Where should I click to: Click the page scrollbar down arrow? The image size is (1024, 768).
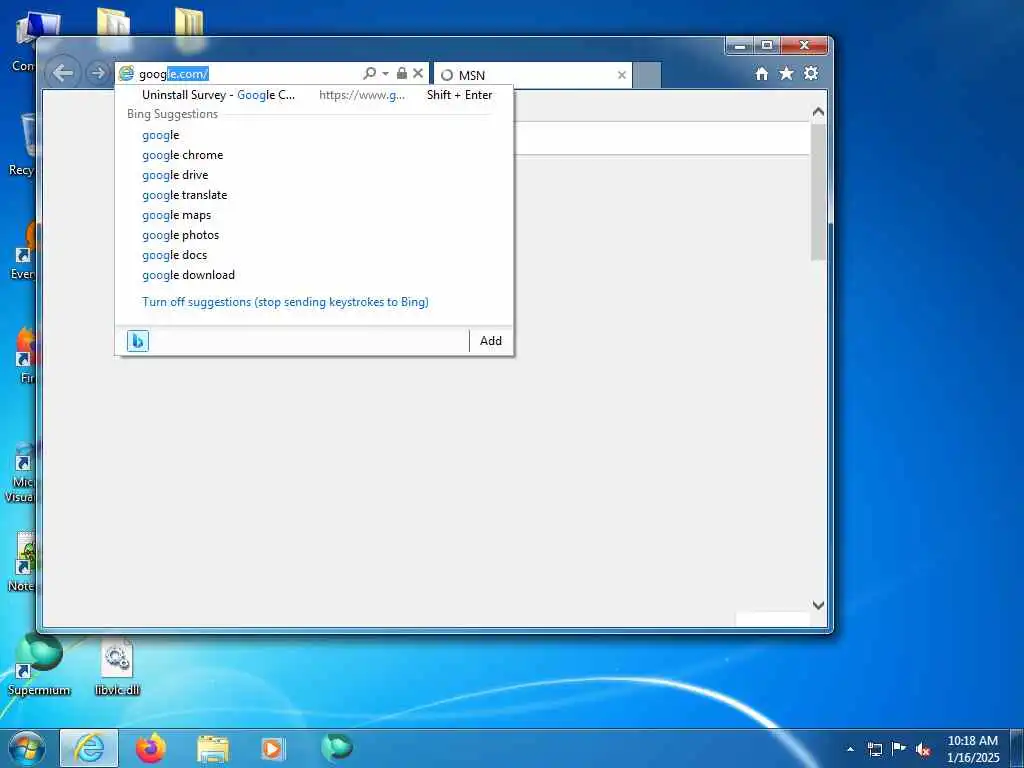tap(818, 605)
